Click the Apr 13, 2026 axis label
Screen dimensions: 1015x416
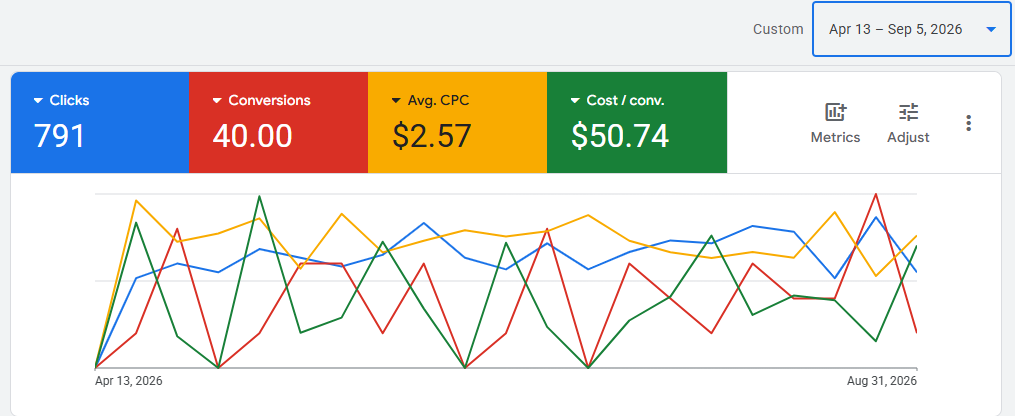pyautogui.click(x=129, y=381)
